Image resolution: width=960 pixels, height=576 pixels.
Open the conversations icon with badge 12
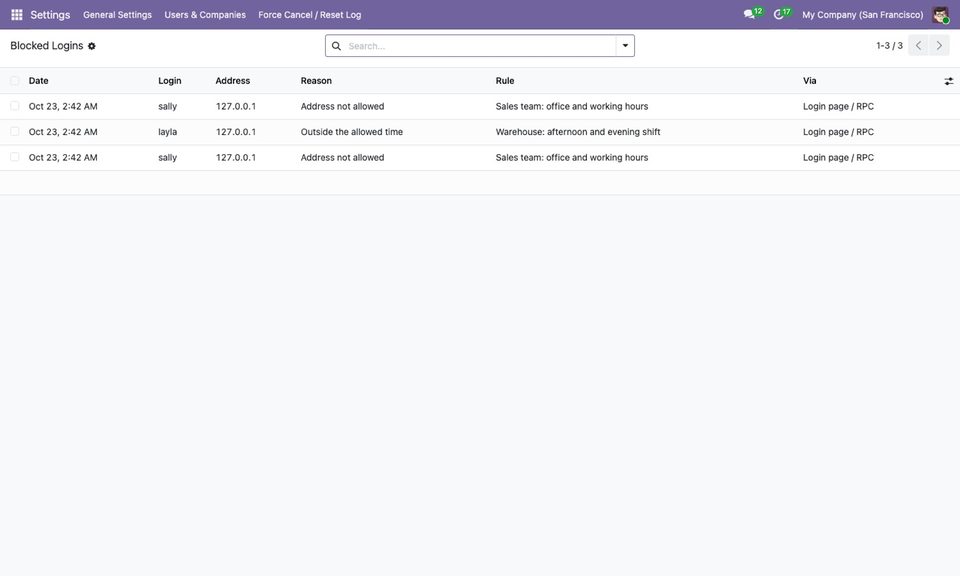pyautogui.click(x=752, y=13)
